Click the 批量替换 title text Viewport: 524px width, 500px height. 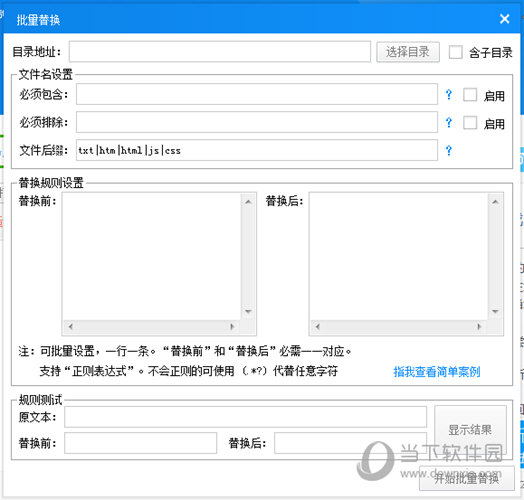coord(38,20)
